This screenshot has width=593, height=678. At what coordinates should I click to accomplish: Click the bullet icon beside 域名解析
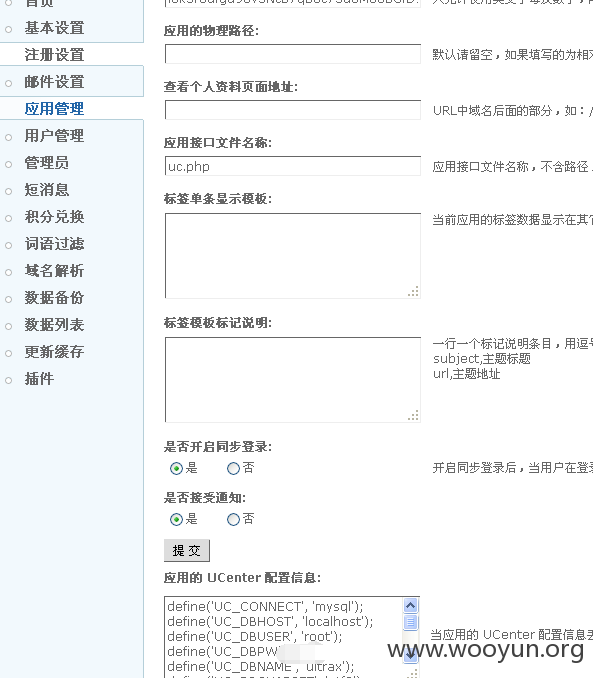(x=9, y=272)
